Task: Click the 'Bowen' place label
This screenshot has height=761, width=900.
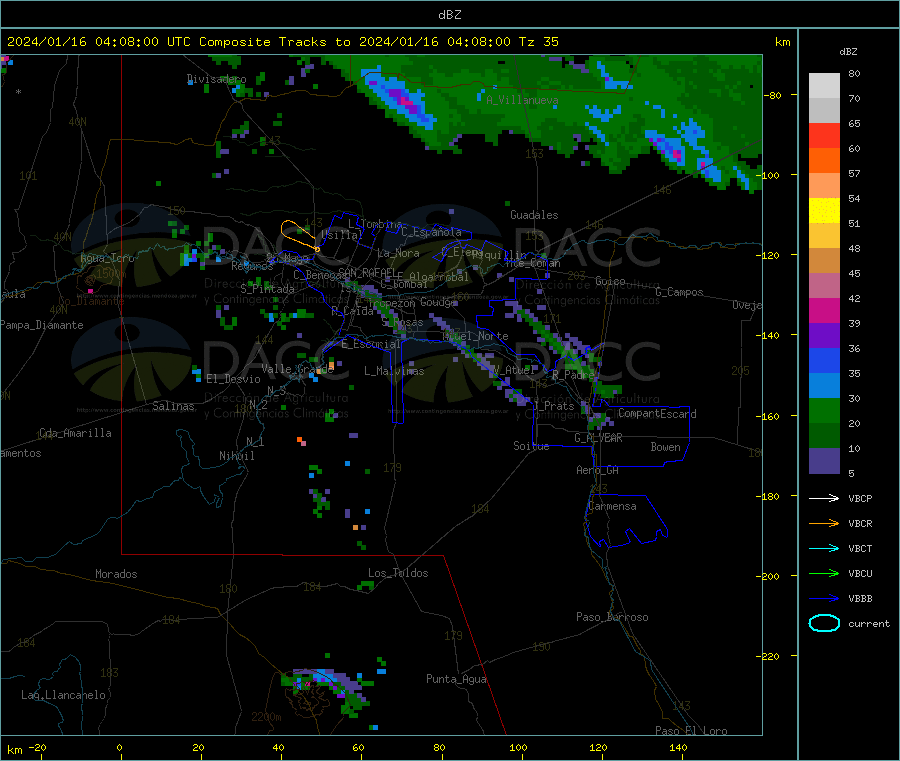Action: point(665,446)
